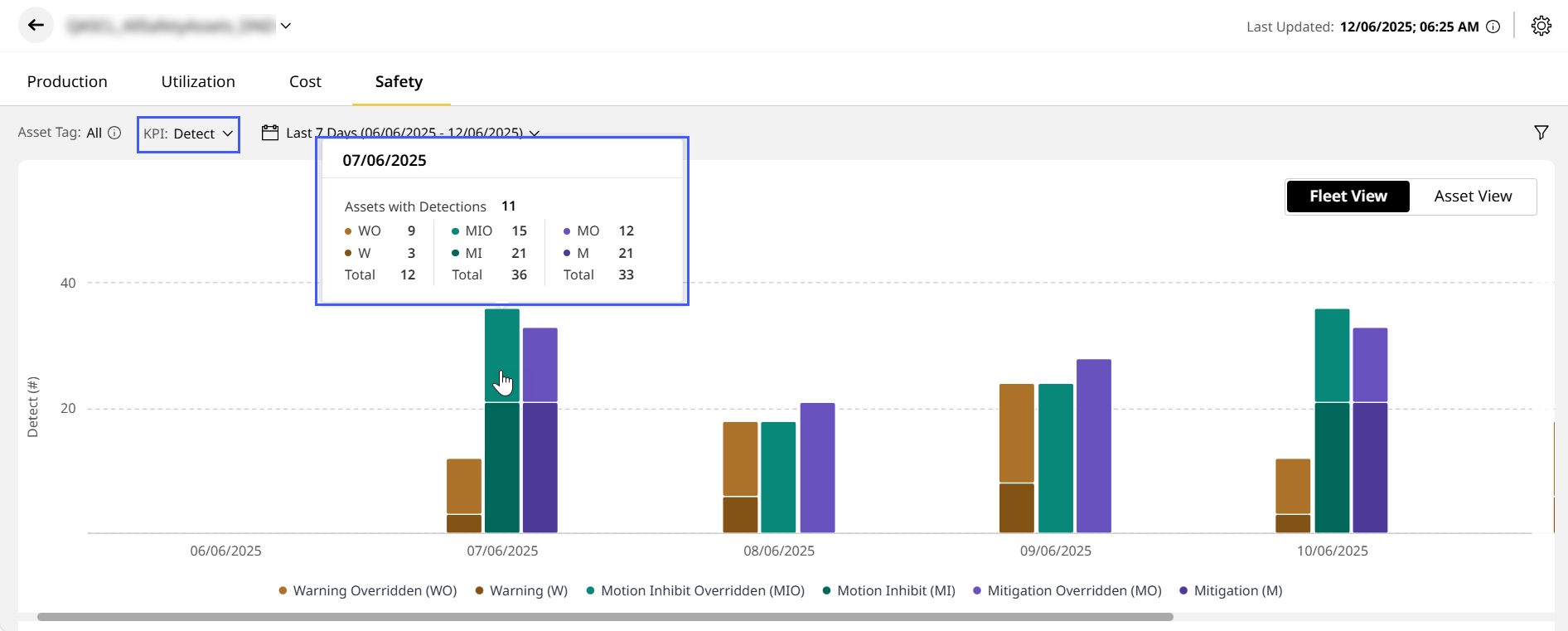This screenshot has width=1568, height=631.
Task: Switch to the Utilization tab
Action: pyautogui.click(x=198, y=81)
